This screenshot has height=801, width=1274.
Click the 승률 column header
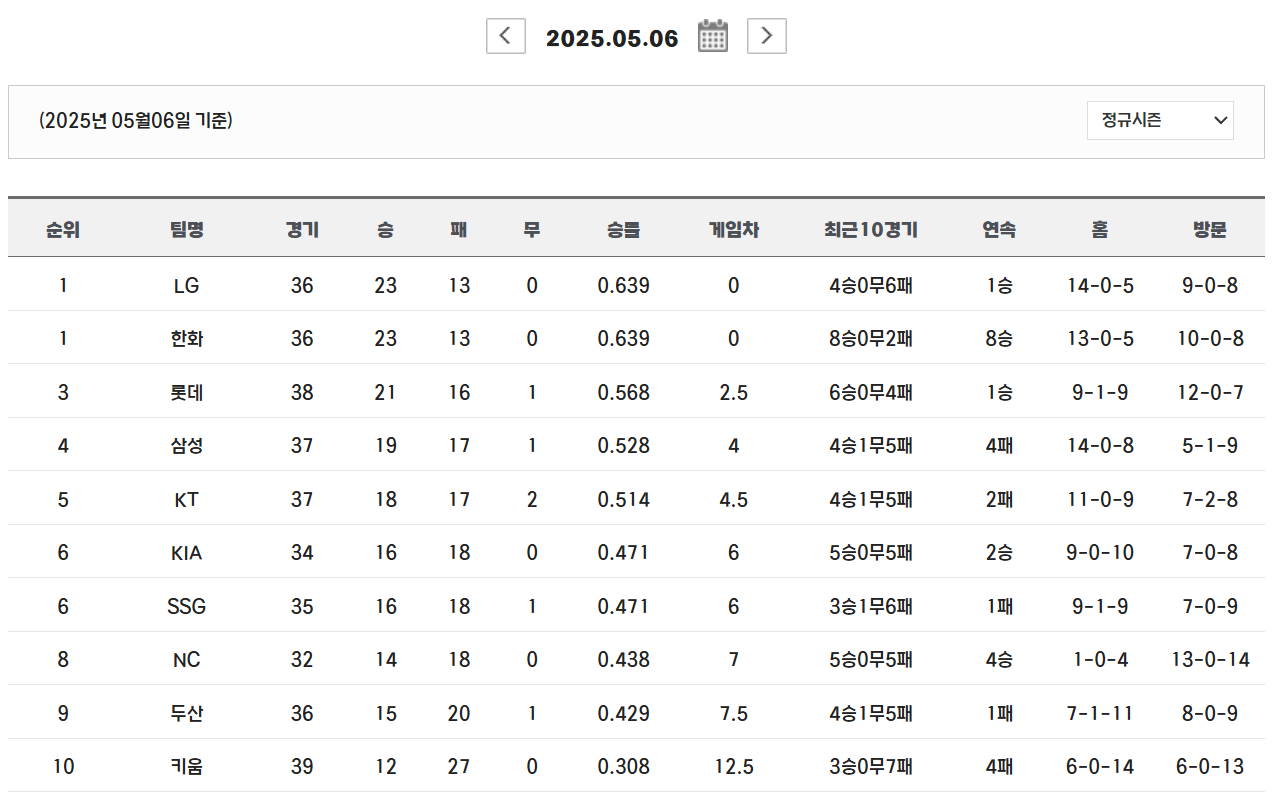(623, 230)
